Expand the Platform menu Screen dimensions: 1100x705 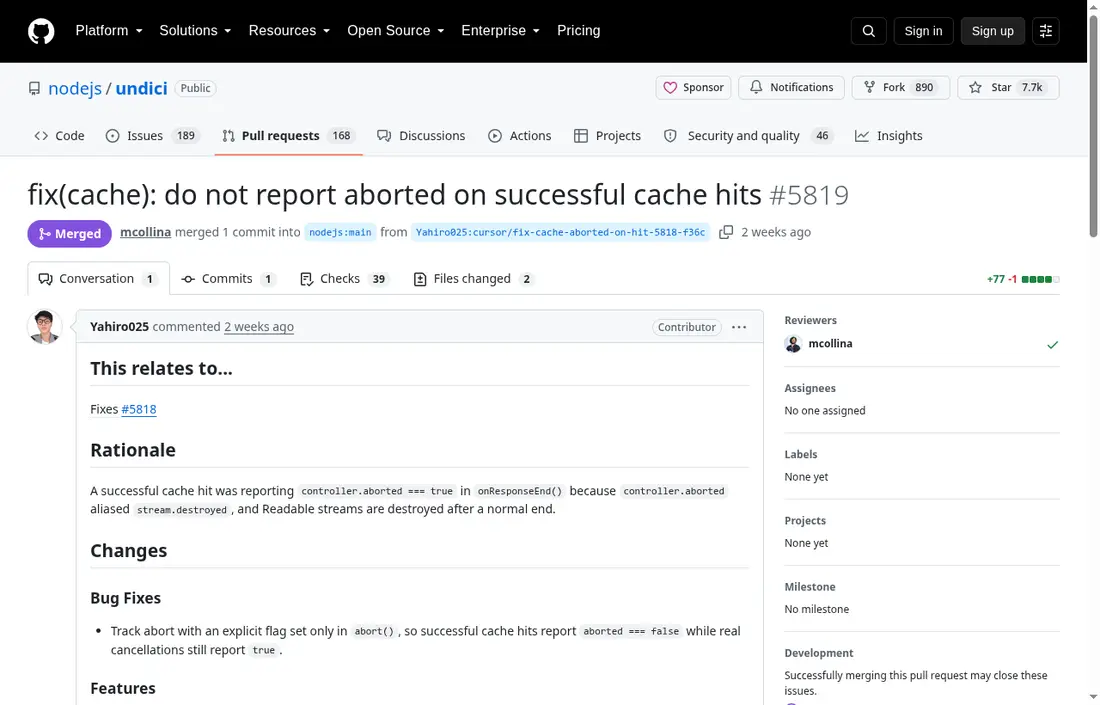point(109,31)
